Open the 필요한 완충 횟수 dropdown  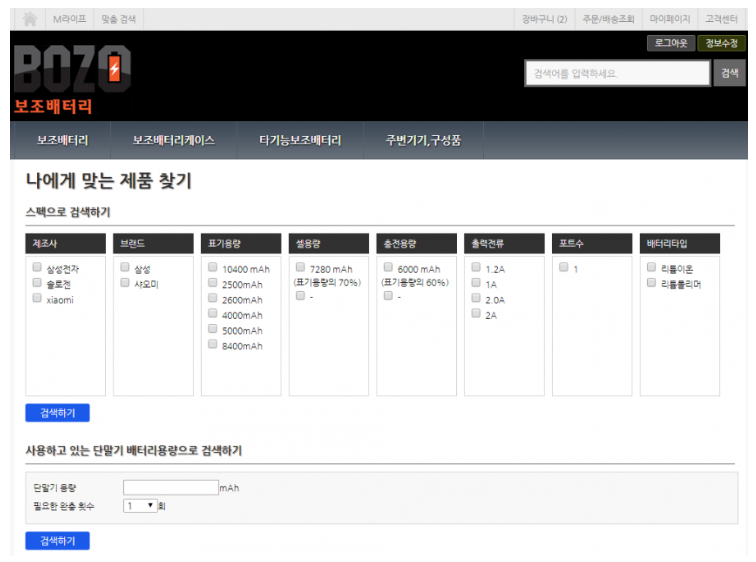[x=140, y=506]
